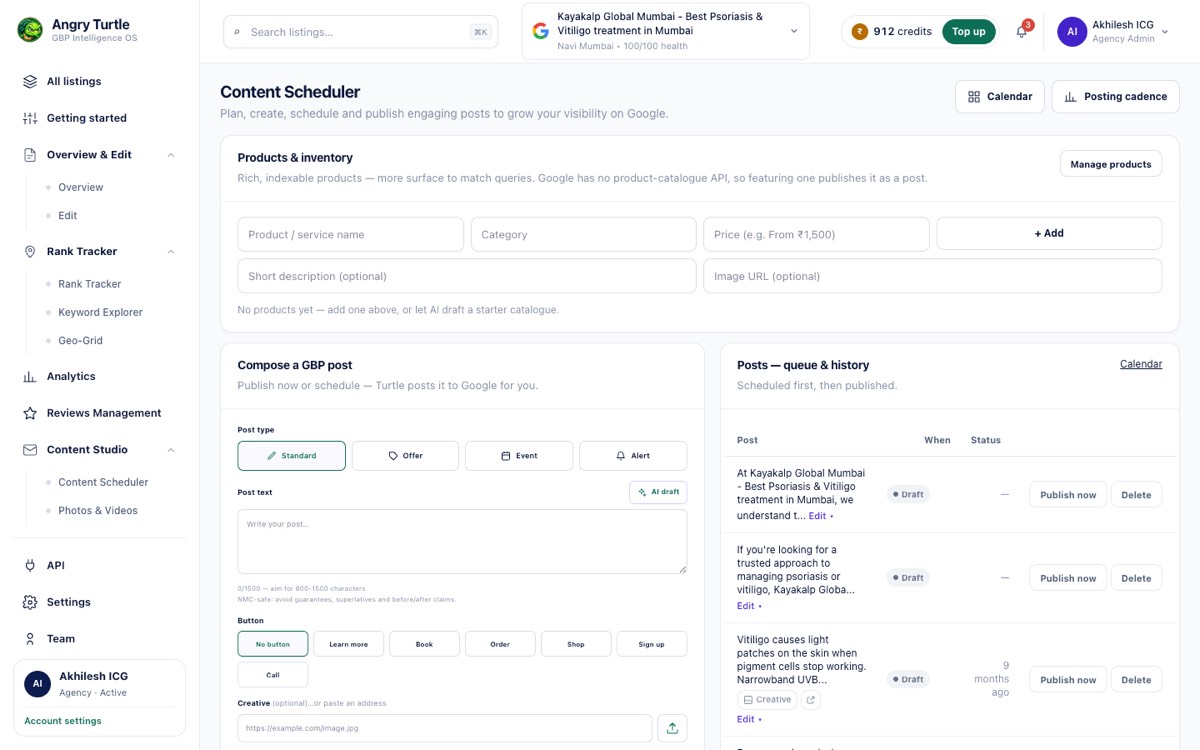Focus the Write your post text area
This screenshot has width=1200, height=750.
click(x=462, y=542)
